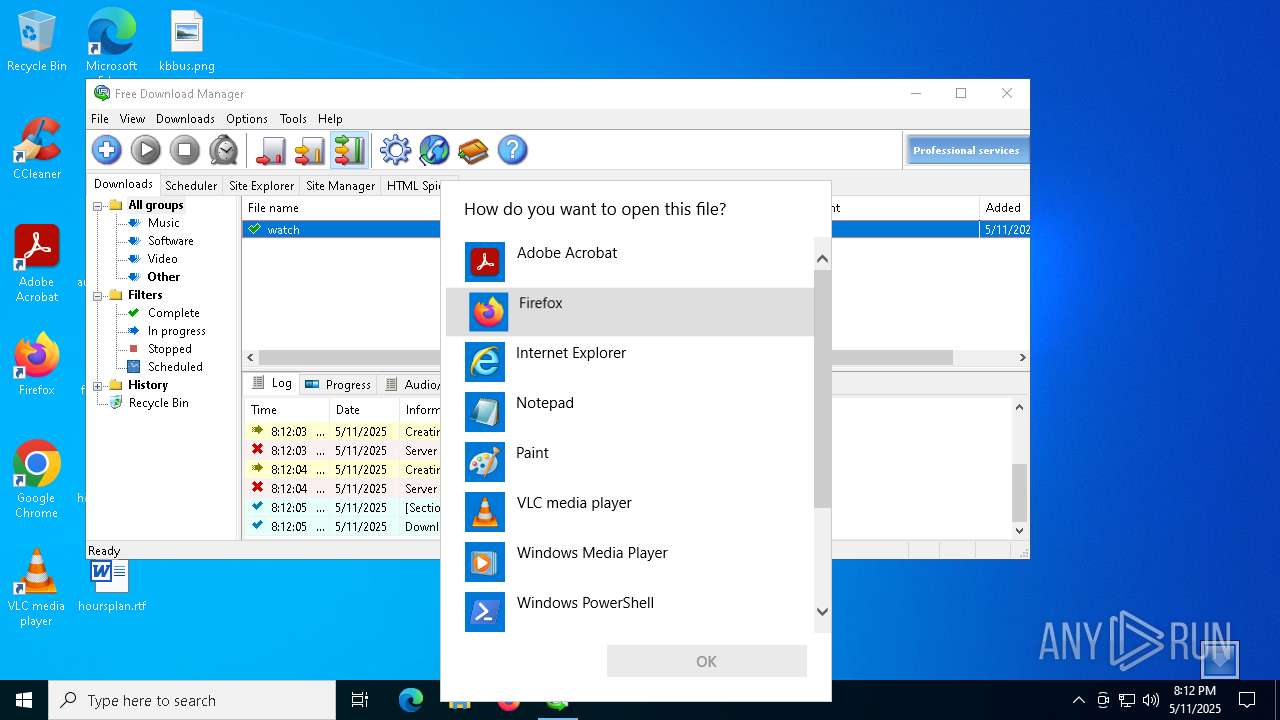This screenshot has width=1280, height=720.
Task: Choose Internet Explorer in the open-with list
Action: (x=630, y=362)
